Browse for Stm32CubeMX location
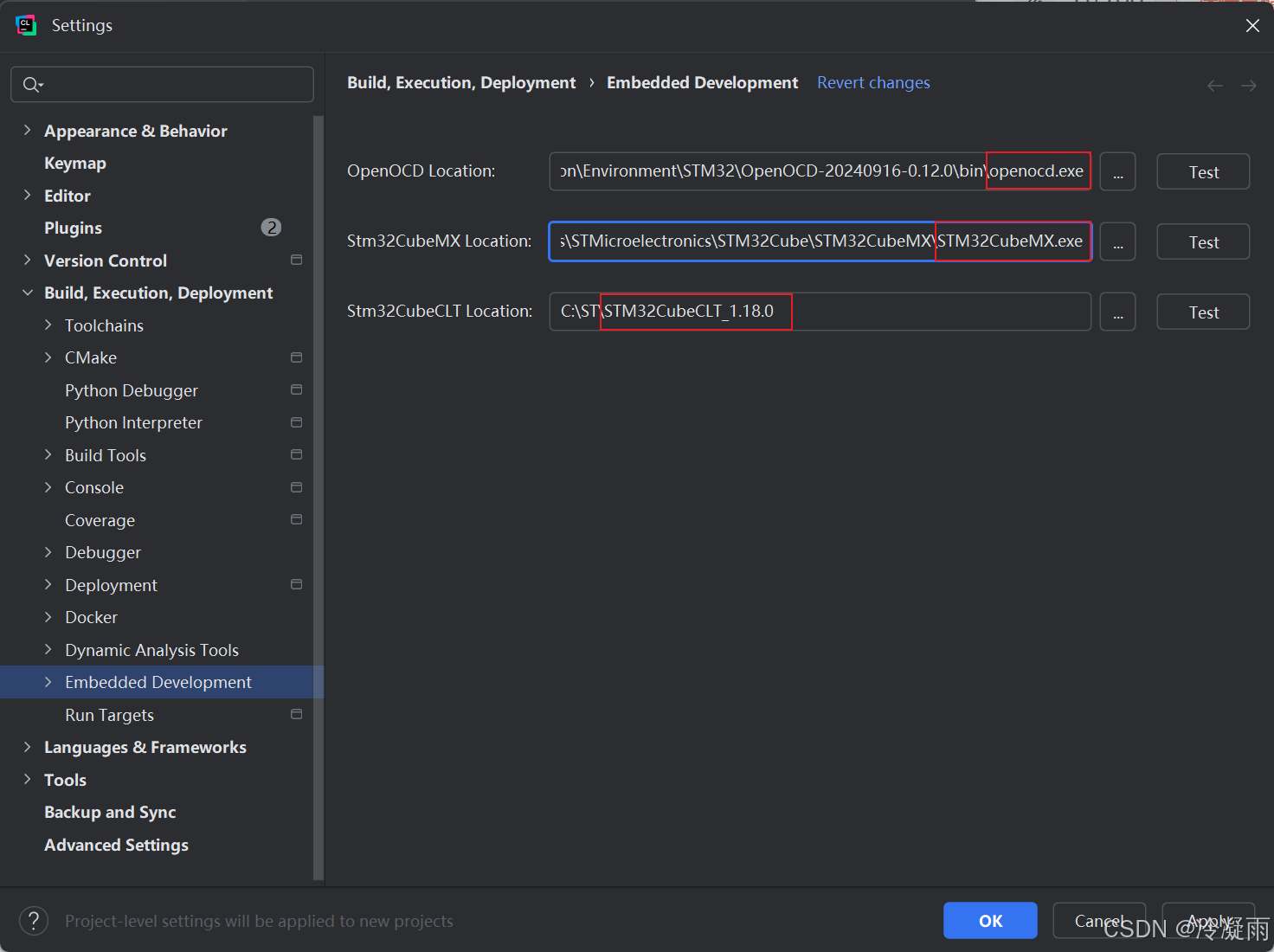Viewport: 1274px width, 952px height. click(1117, 241)
